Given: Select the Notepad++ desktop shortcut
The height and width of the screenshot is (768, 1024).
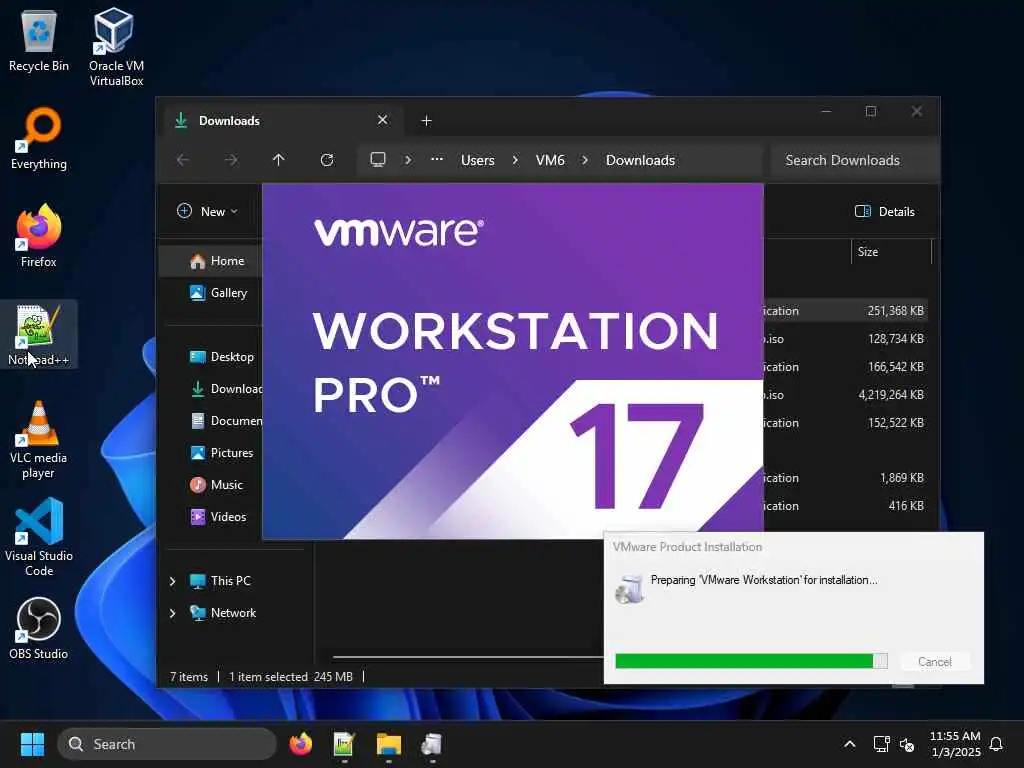Looking at the screenshot, I should pyautogui.click(x=39, y=334).
